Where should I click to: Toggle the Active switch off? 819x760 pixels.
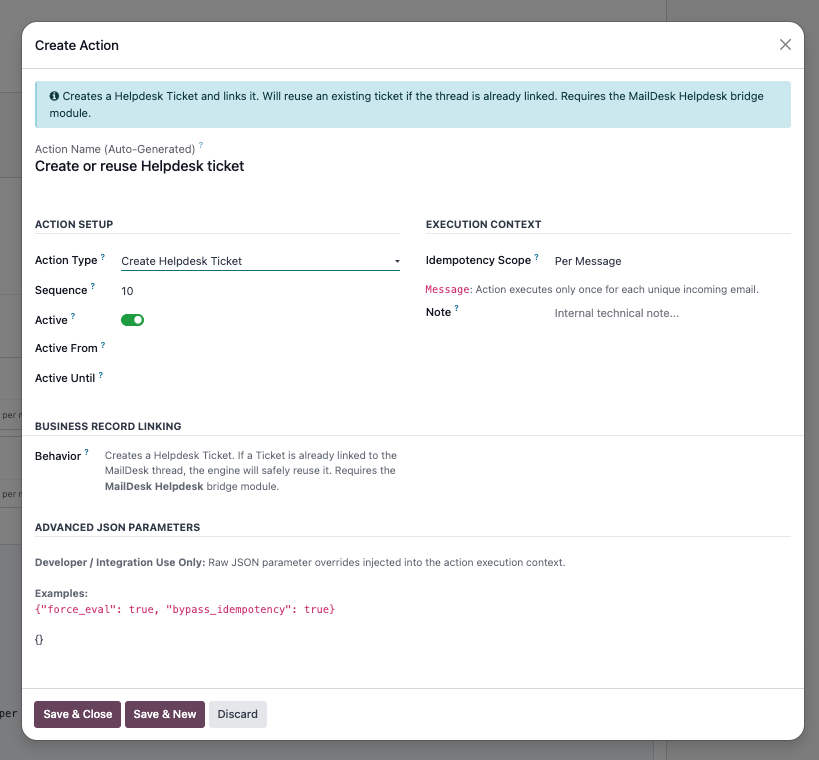132,320
